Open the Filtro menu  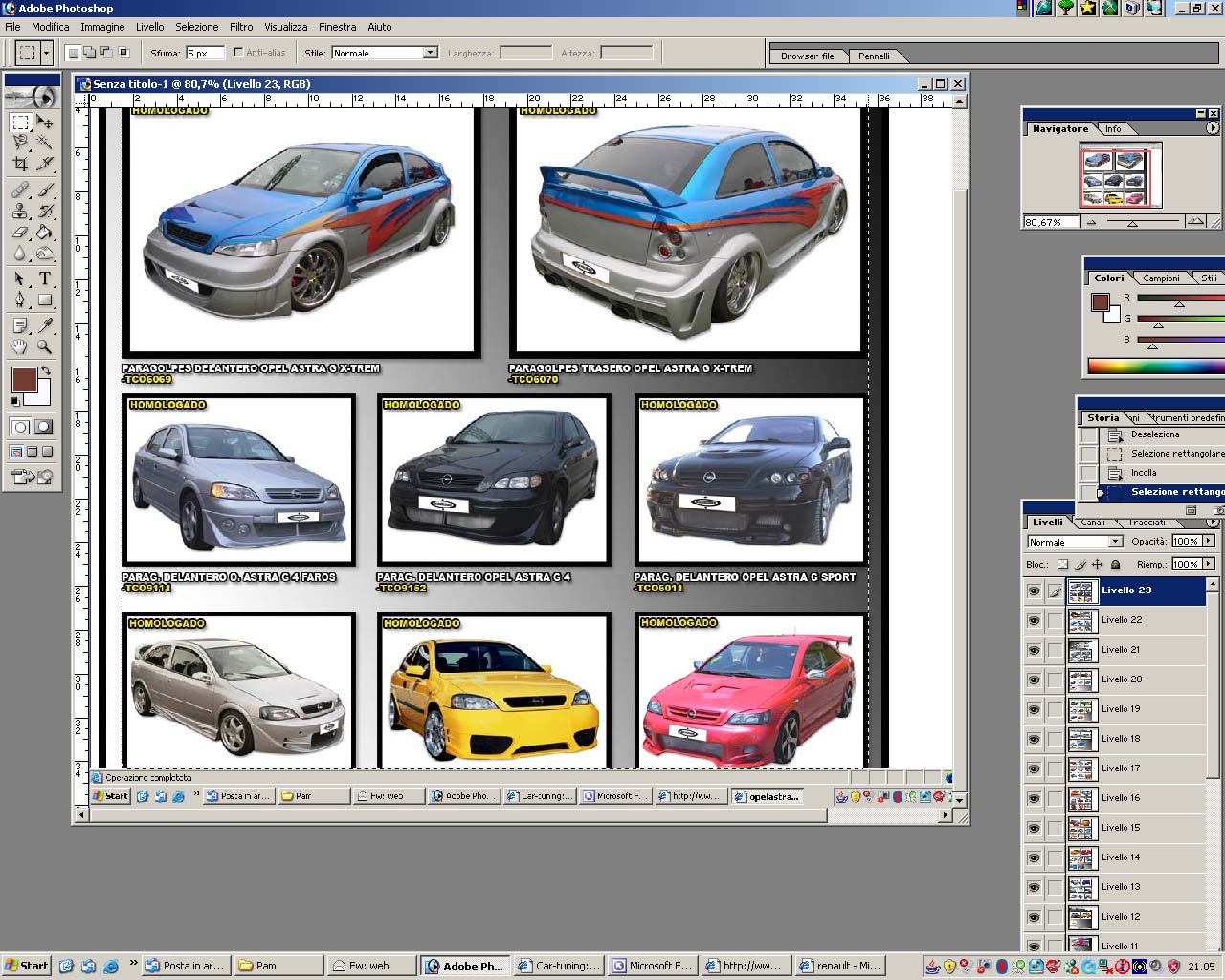point(241,27)
